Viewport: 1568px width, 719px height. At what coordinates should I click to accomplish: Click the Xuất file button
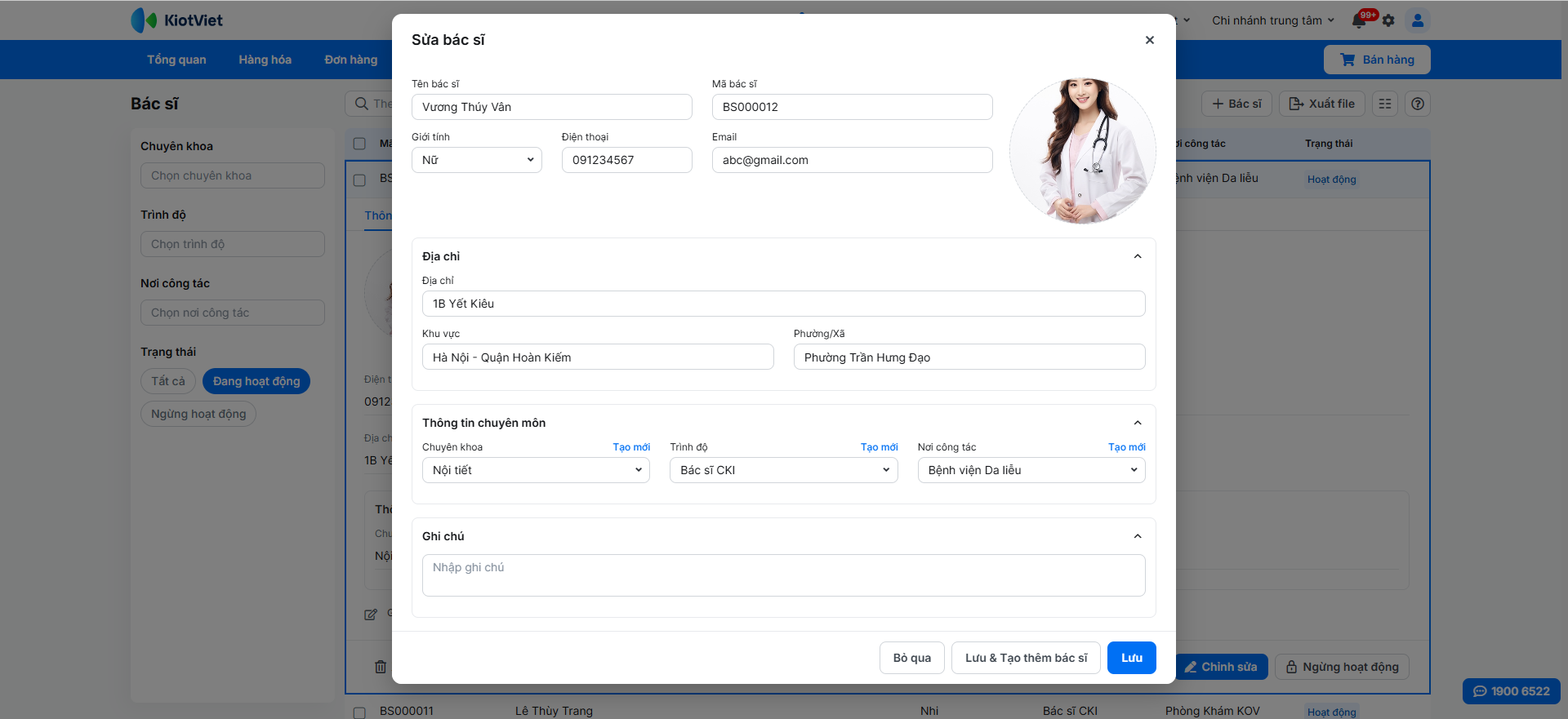1322,104
